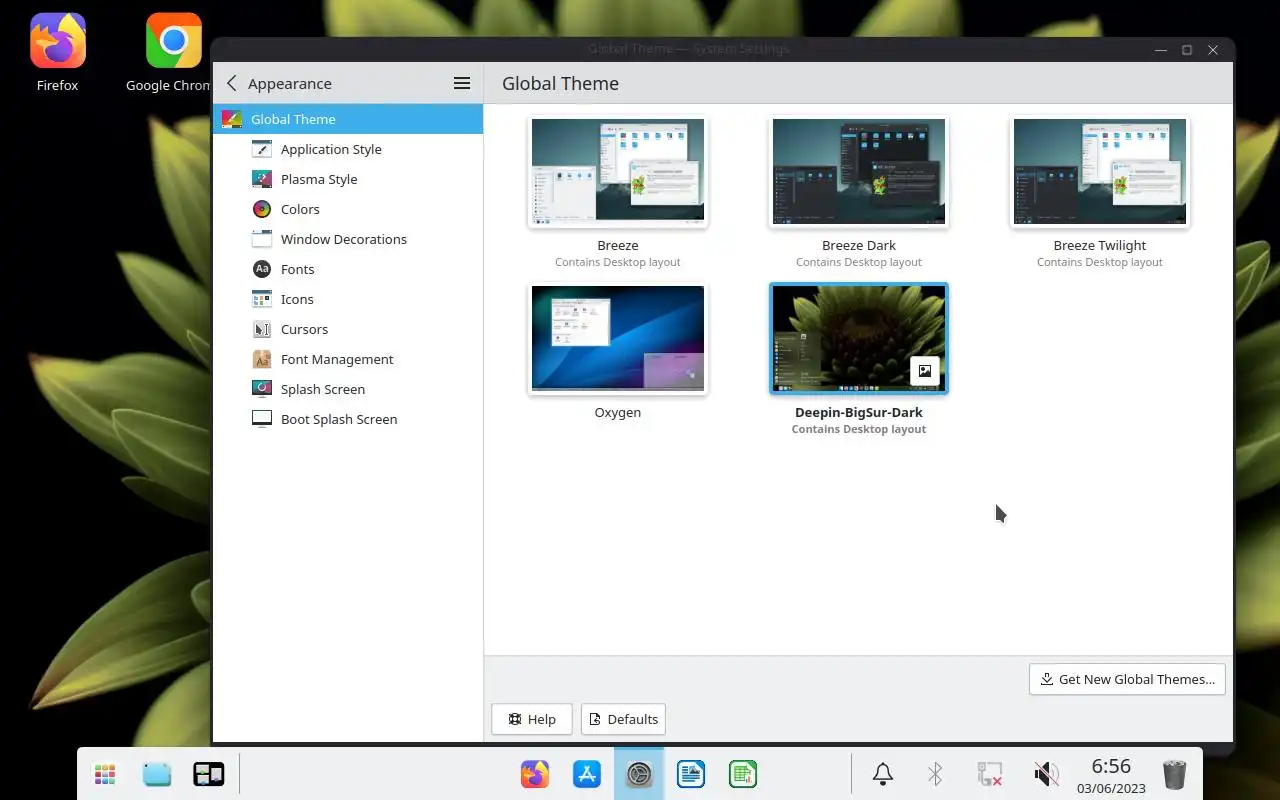The width and height of the screenshot is (1280, 800).
Task: Open Font Management
Action: (x=348, y=359)
